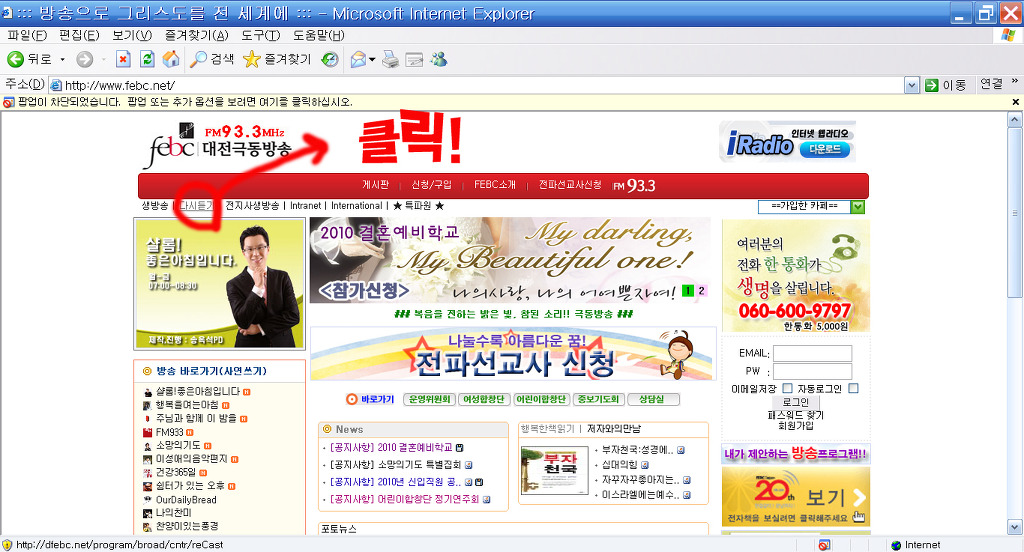Expand the address bar dropdown
Image resolution: width=1024 pixels, height=552 pixels.
[912, 85]
